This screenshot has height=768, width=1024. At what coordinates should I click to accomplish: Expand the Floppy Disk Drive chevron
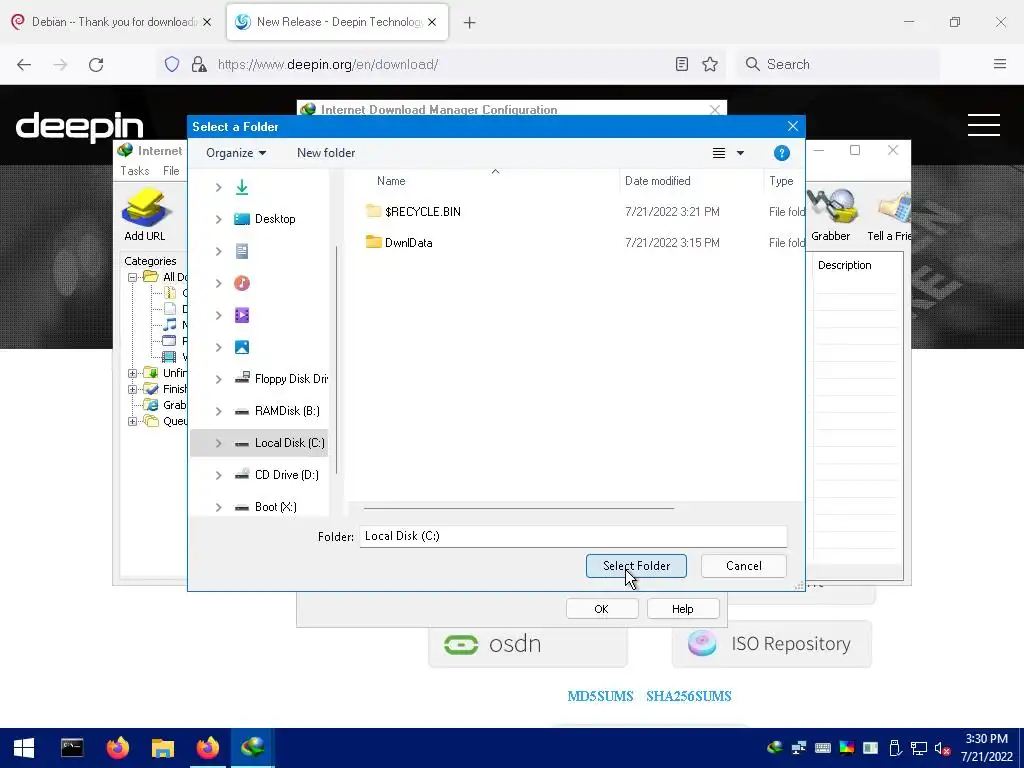click(x=219, y=379)
